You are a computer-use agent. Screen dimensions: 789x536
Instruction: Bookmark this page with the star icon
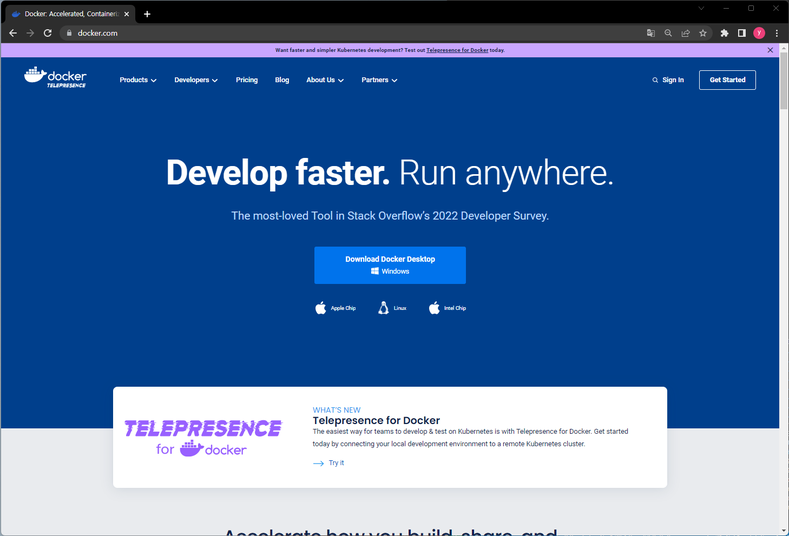click(703, 33)
